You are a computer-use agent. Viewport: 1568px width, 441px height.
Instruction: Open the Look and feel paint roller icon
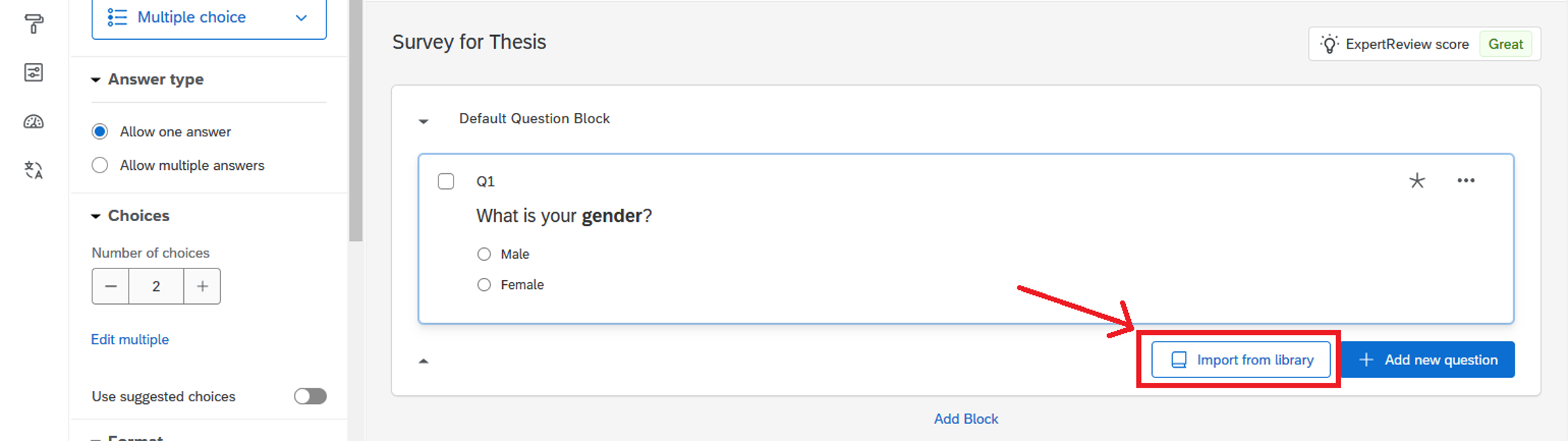(34, 24)
